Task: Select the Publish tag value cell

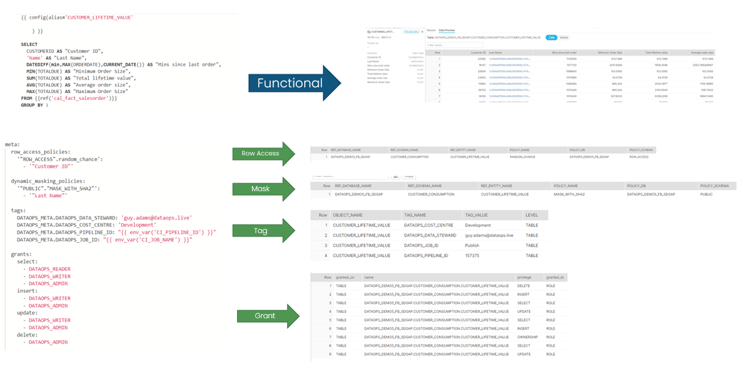Action: coord(472,245)
